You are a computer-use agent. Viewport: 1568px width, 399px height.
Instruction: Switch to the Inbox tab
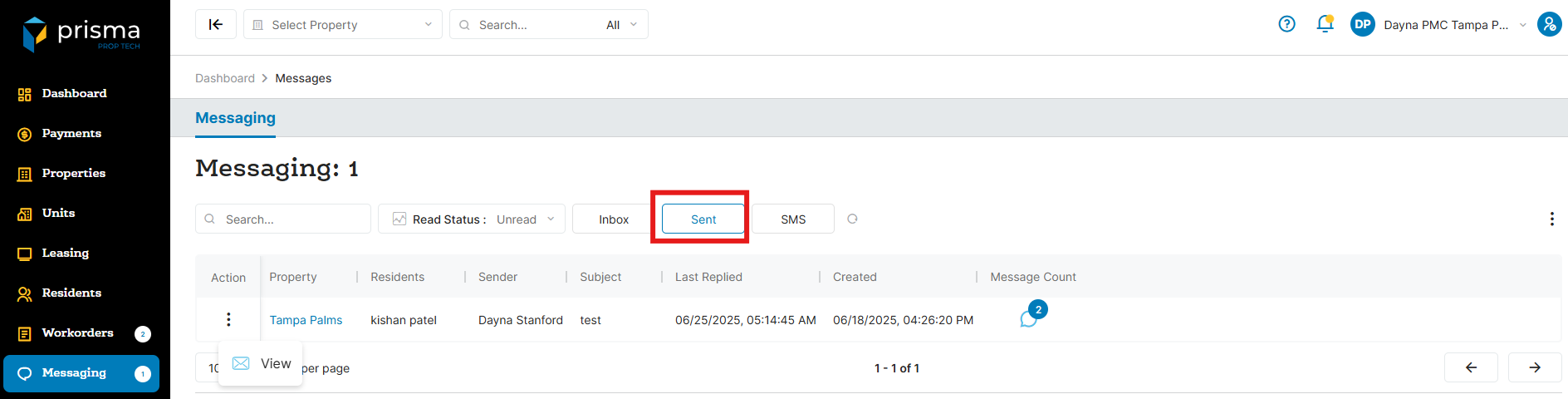[x=614, y=219]
